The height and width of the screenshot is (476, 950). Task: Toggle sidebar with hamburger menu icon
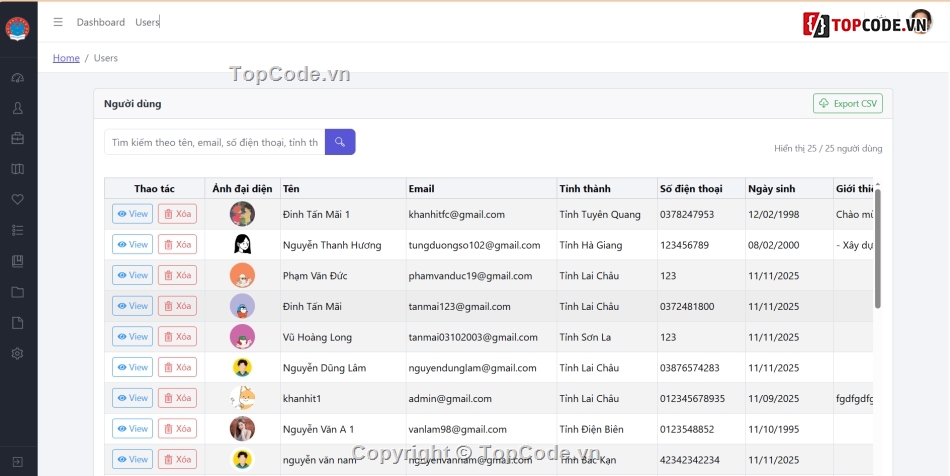(x=58, y=22)
